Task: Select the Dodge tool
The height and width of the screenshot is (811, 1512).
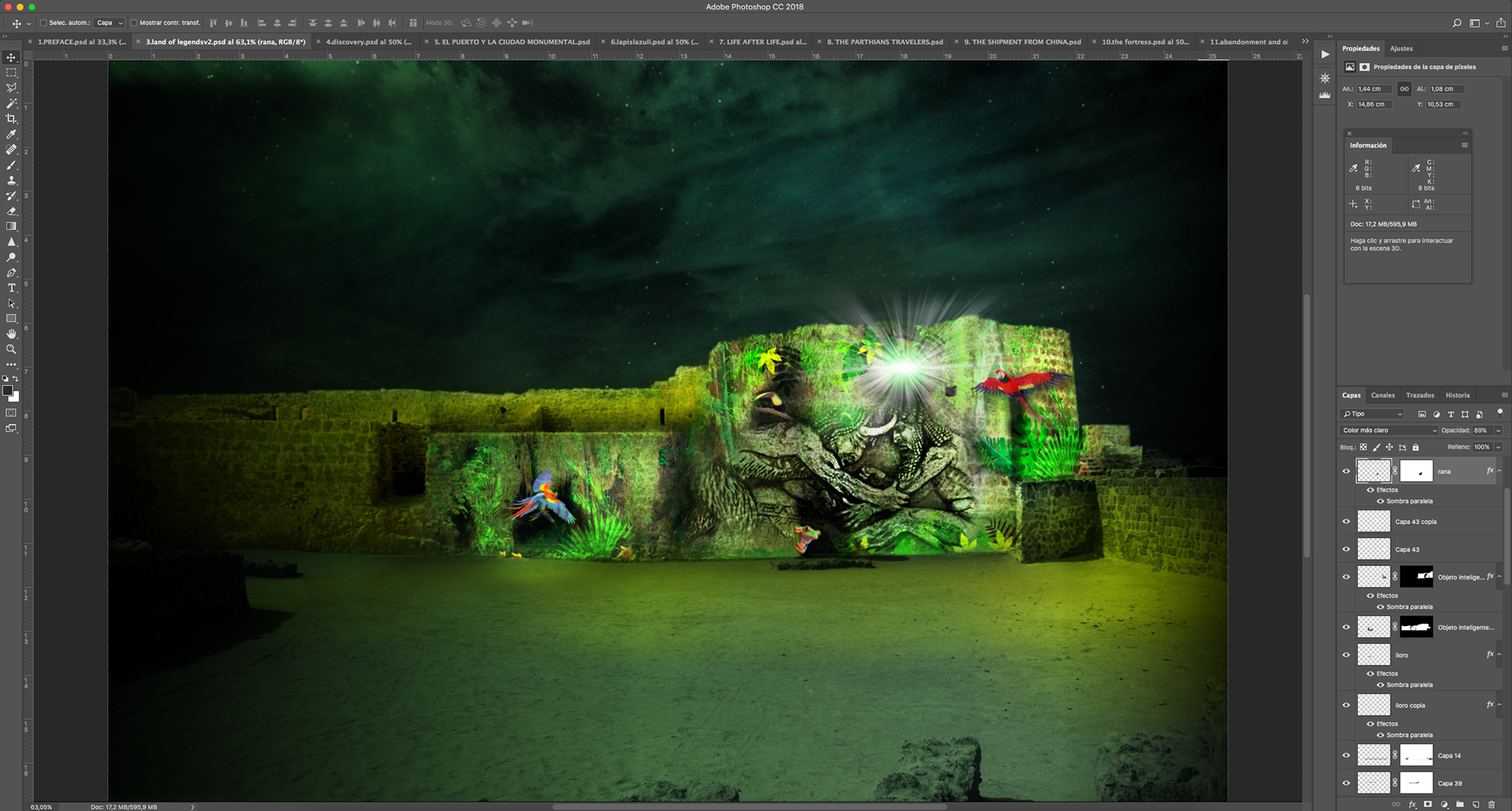Action: point(11,257)
